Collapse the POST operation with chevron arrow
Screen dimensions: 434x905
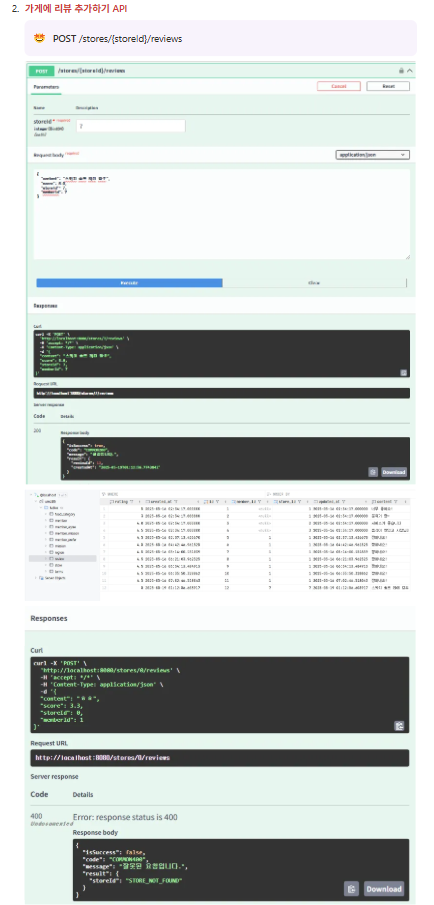coord(409,70)
